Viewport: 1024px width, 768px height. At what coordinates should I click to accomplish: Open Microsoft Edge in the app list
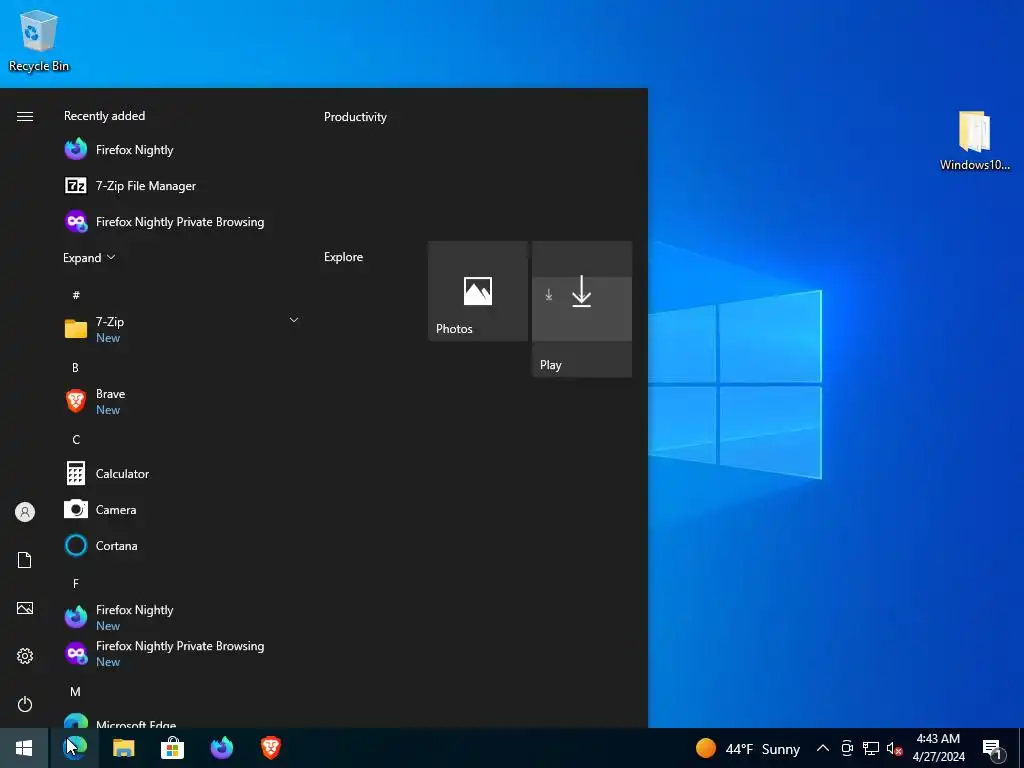click(182, 721)
